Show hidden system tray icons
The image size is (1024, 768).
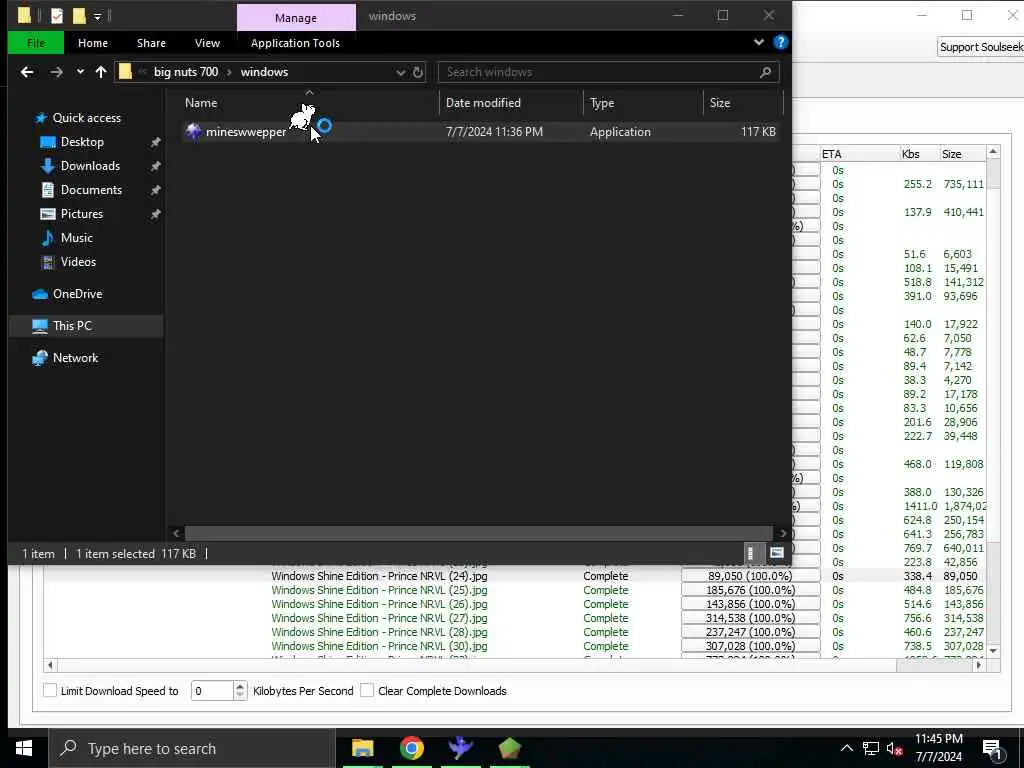[846, 748]
